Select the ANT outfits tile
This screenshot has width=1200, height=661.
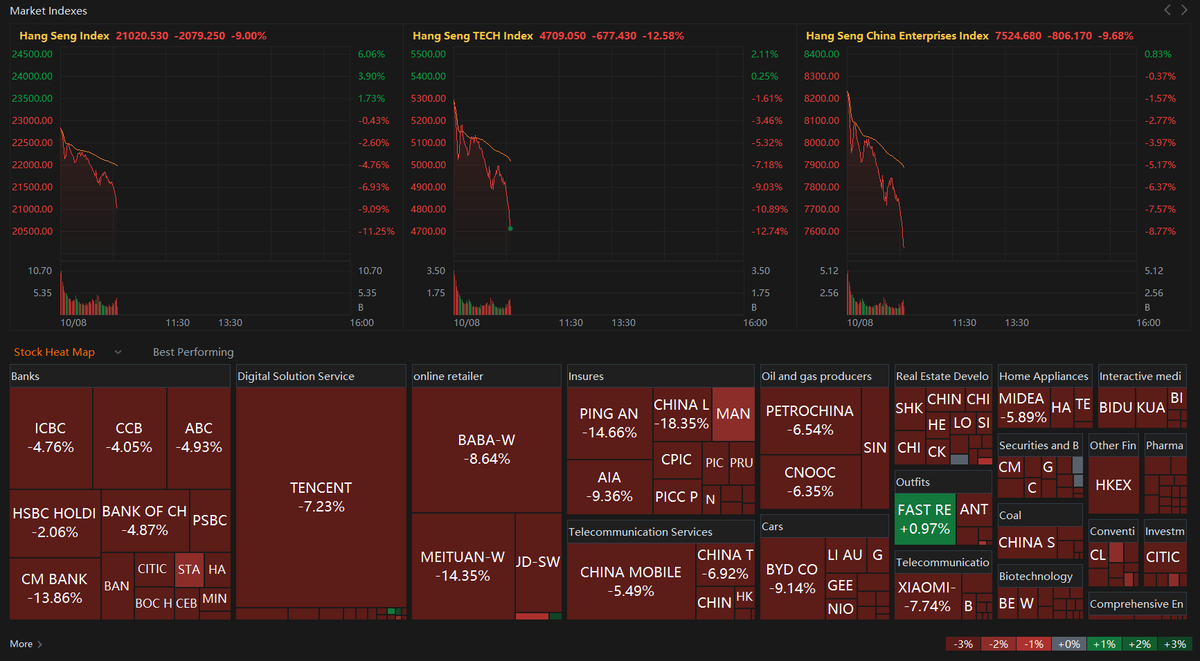[974, 510]
